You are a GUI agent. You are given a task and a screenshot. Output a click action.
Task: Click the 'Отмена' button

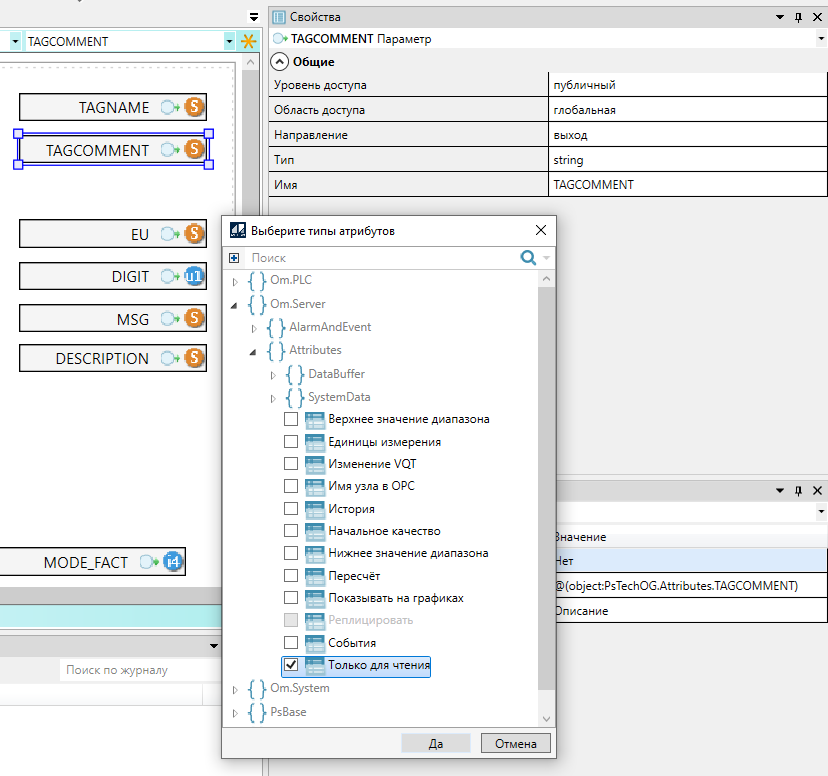point(515,743)
